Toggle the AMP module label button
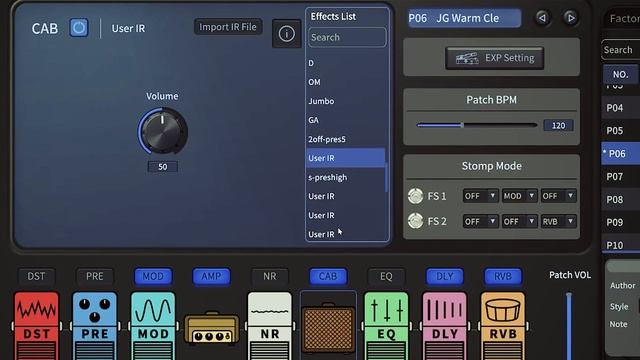Screen dimensions: 640x360 (x=211, y=276)
